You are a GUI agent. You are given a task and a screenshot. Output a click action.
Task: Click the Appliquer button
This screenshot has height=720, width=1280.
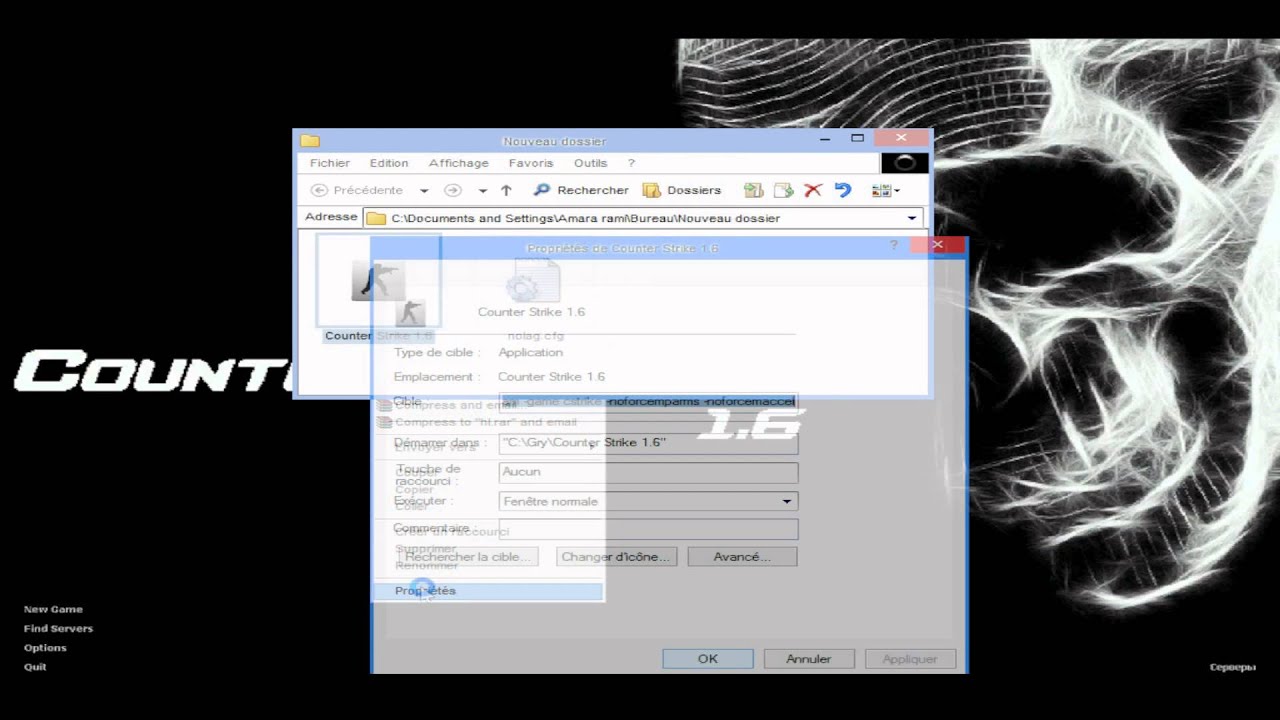910,659
